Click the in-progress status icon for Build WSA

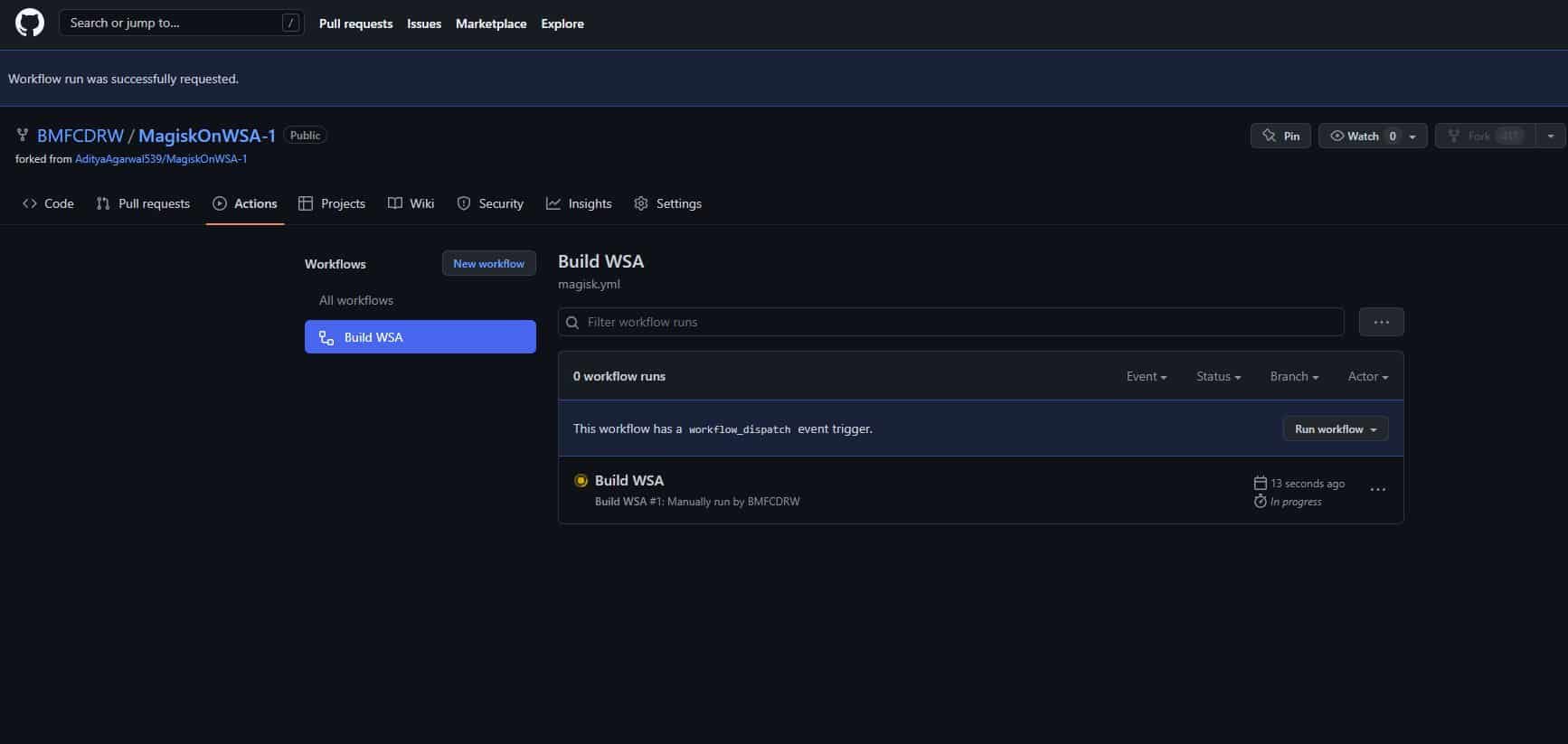[x=581, y=480]
